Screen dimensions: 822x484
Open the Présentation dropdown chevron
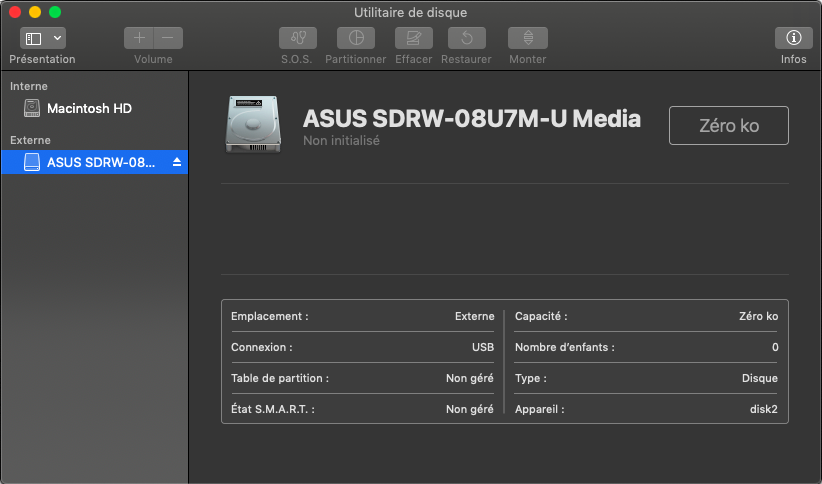(x=57, y=38)
